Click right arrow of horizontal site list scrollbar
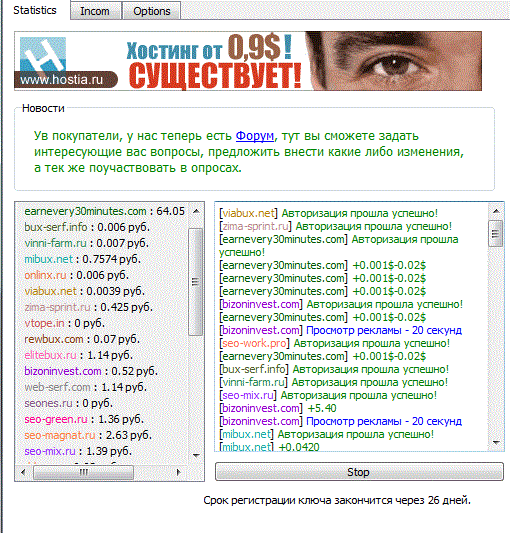 pyautogui.click(x=178, y=472)
